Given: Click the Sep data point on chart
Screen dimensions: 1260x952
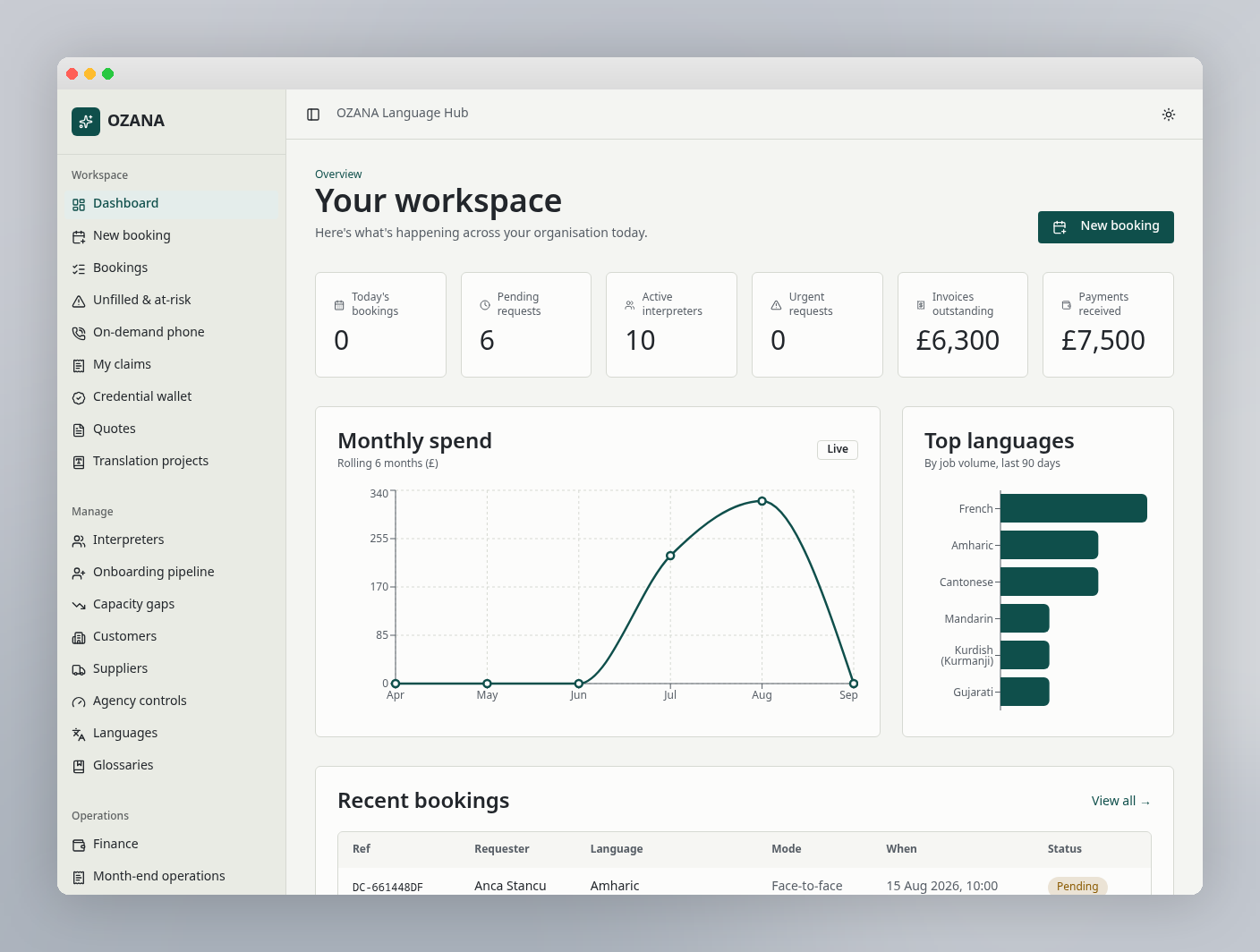Looking at the screenshot, I should (854, 684).
